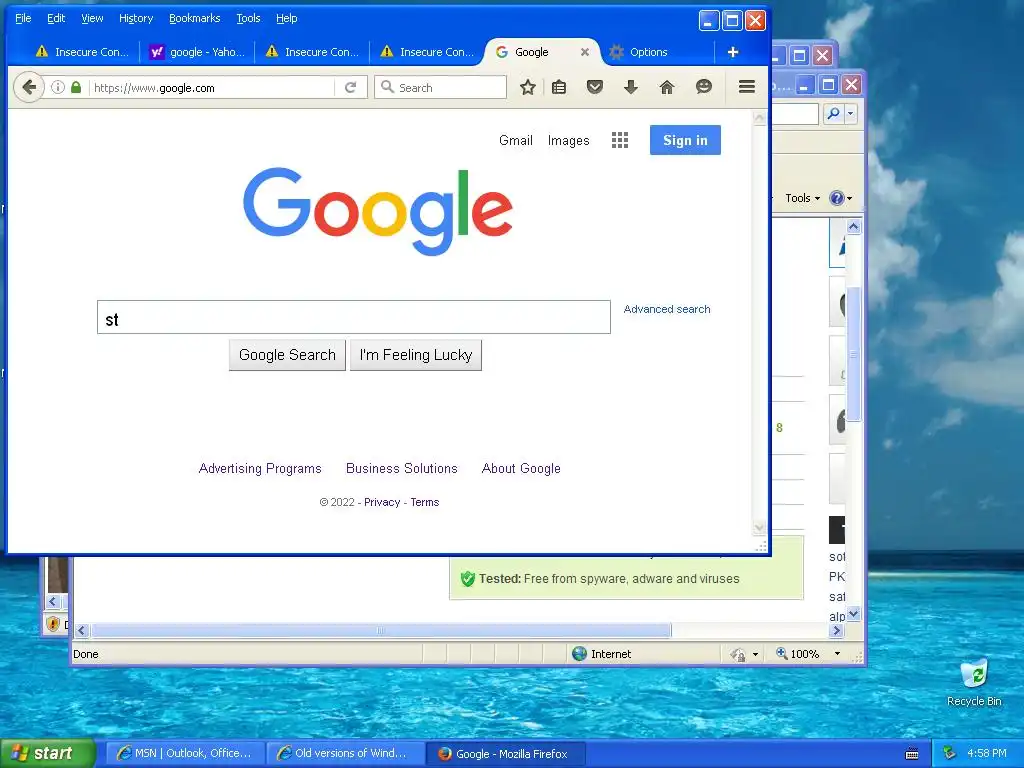Click IE horizontal scrollbar right arrow

point(837,630)
